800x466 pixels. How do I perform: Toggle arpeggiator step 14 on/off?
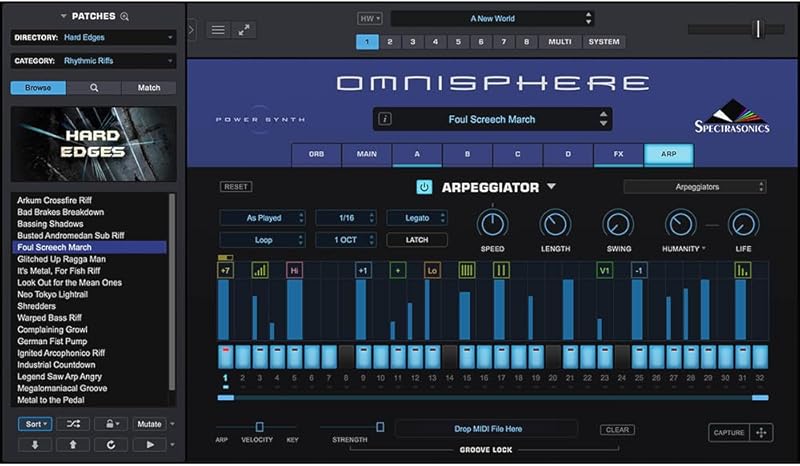[x=449, y=356]
